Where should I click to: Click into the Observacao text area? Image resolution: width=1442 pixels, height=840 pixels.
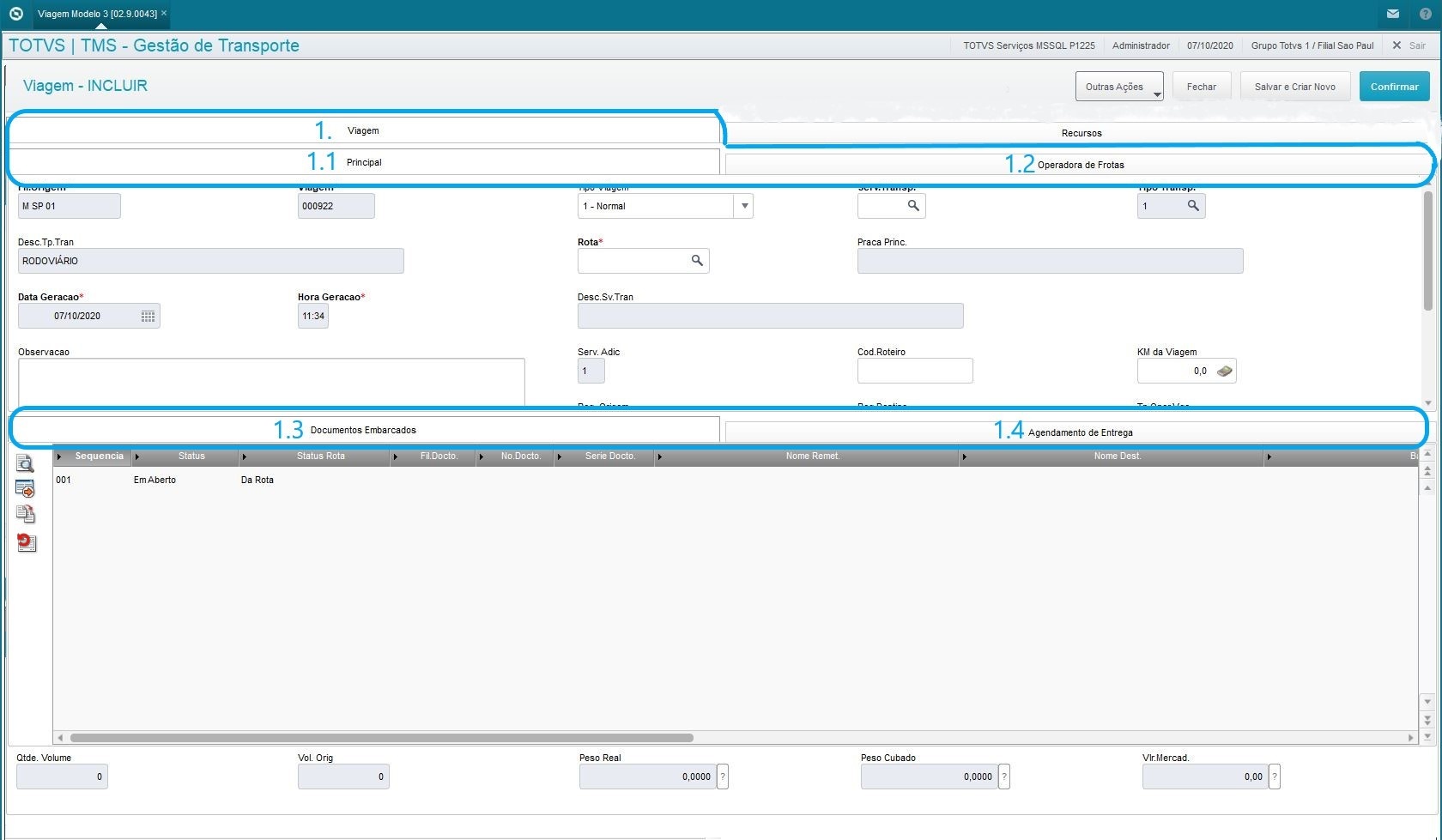point(271,381)
